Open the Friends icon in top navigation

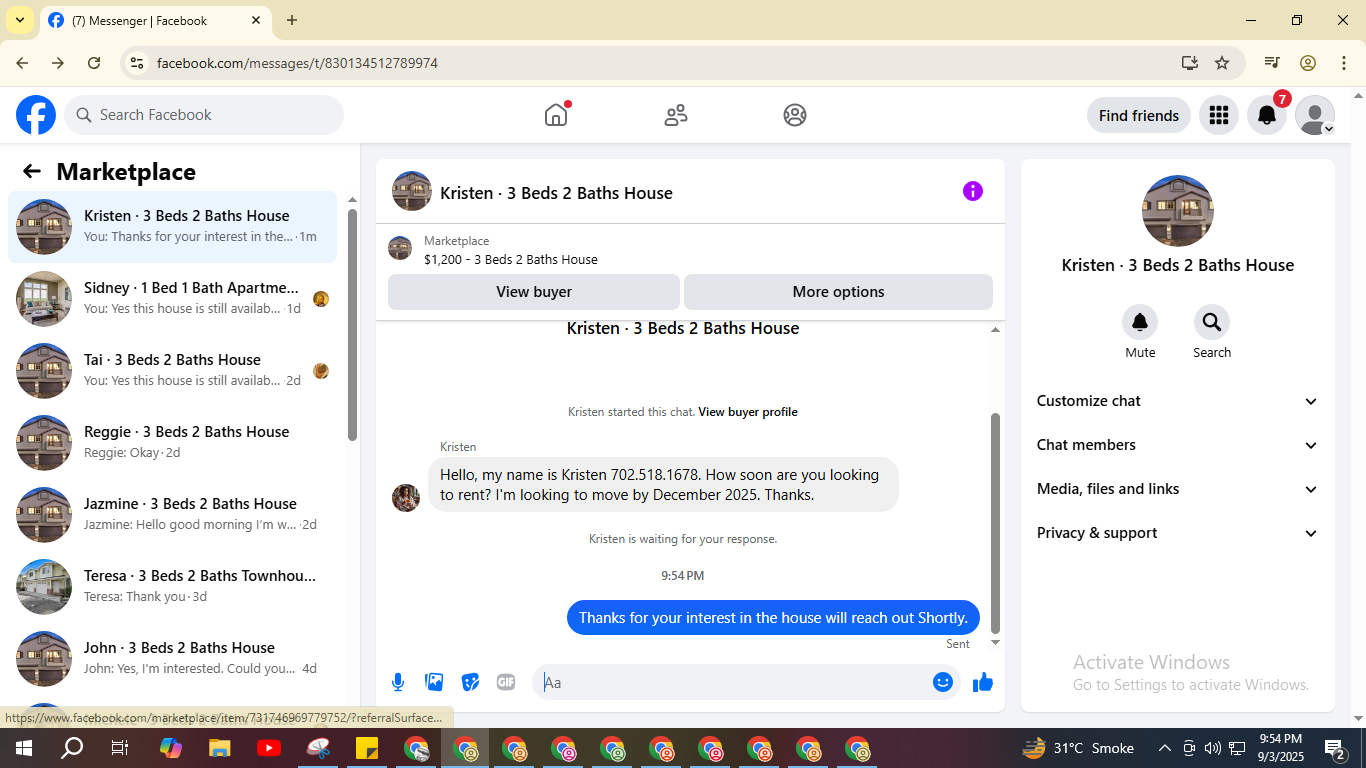[676, 115]
